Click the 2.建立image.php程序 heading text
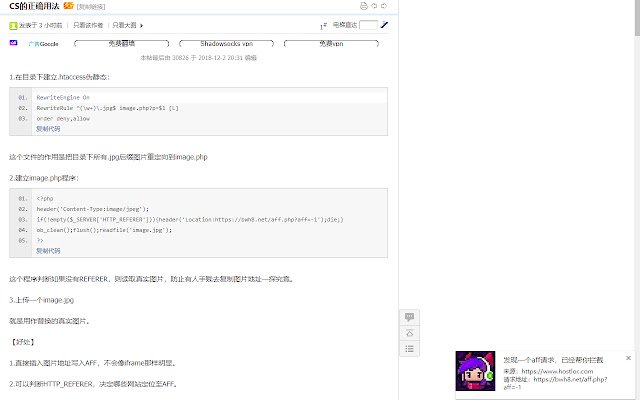The image size is (640, 400). pos(44,178)
